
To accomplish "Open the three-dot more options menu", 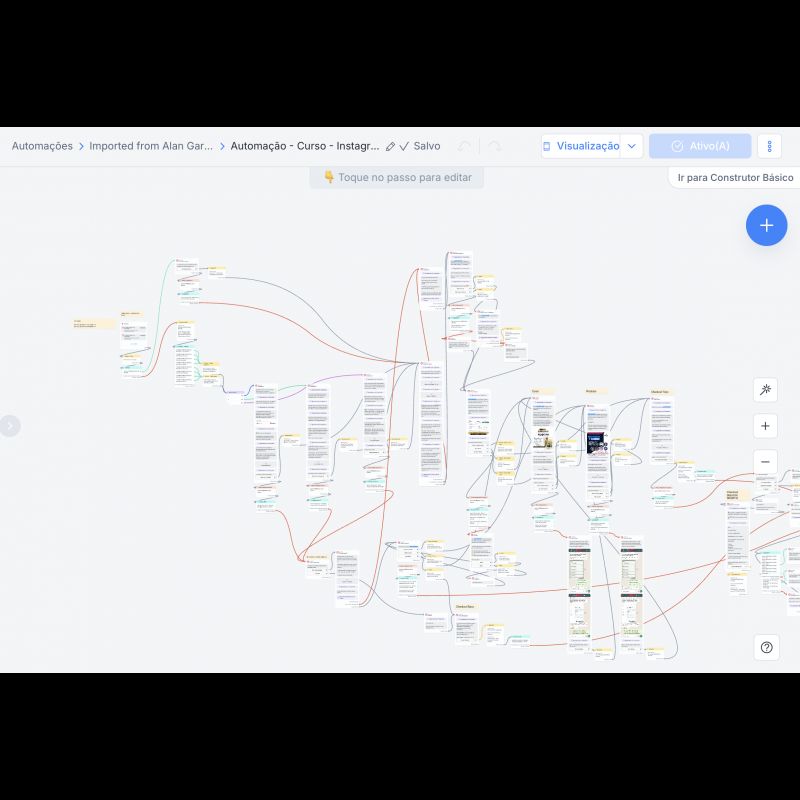I will tap(769, 146).
